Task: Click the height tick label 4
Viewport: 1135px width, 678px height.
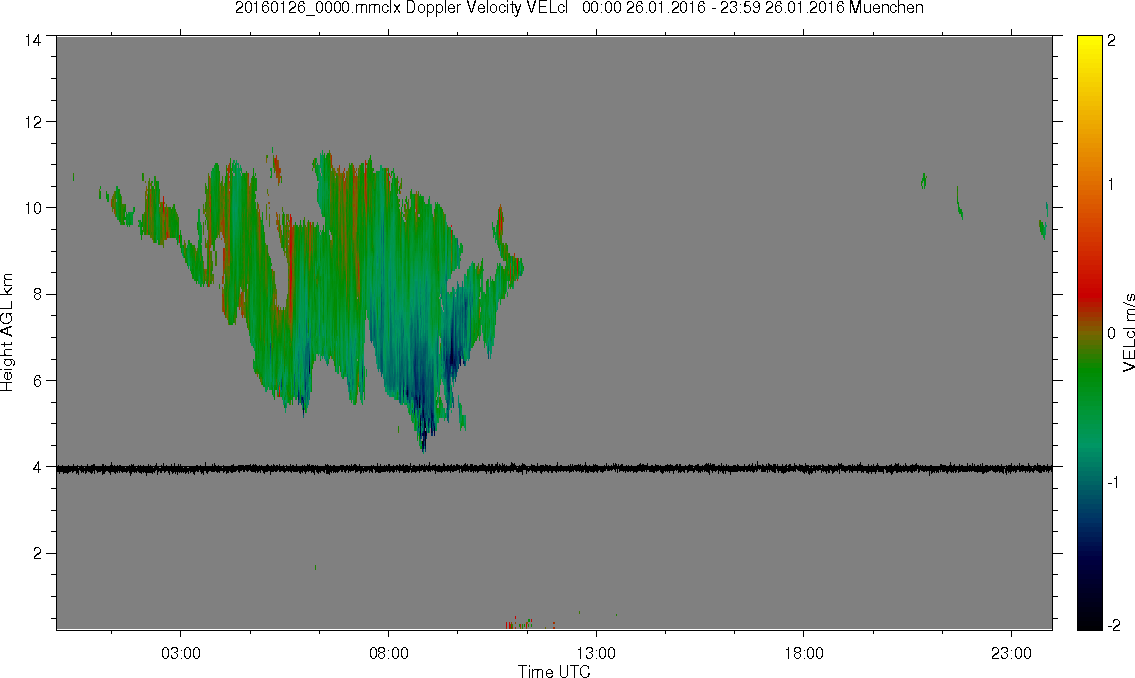Action: [37, 467]
